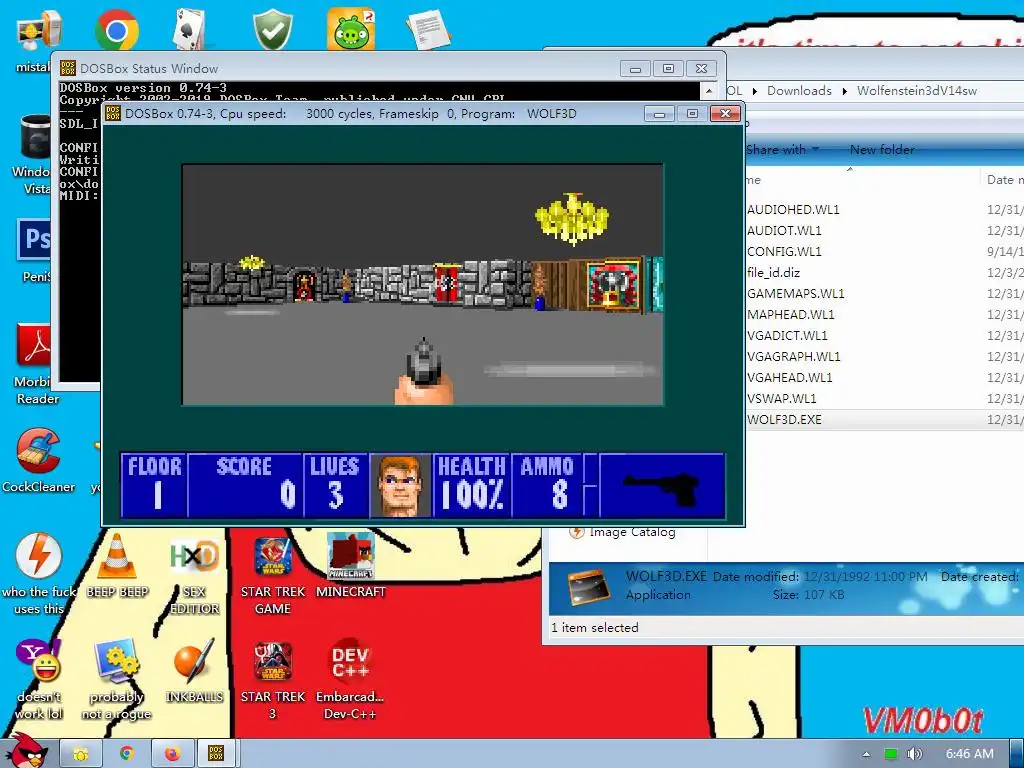1024x768 pixels.
Task: Open Firefox from the taskbar
Action: [172, 754]
